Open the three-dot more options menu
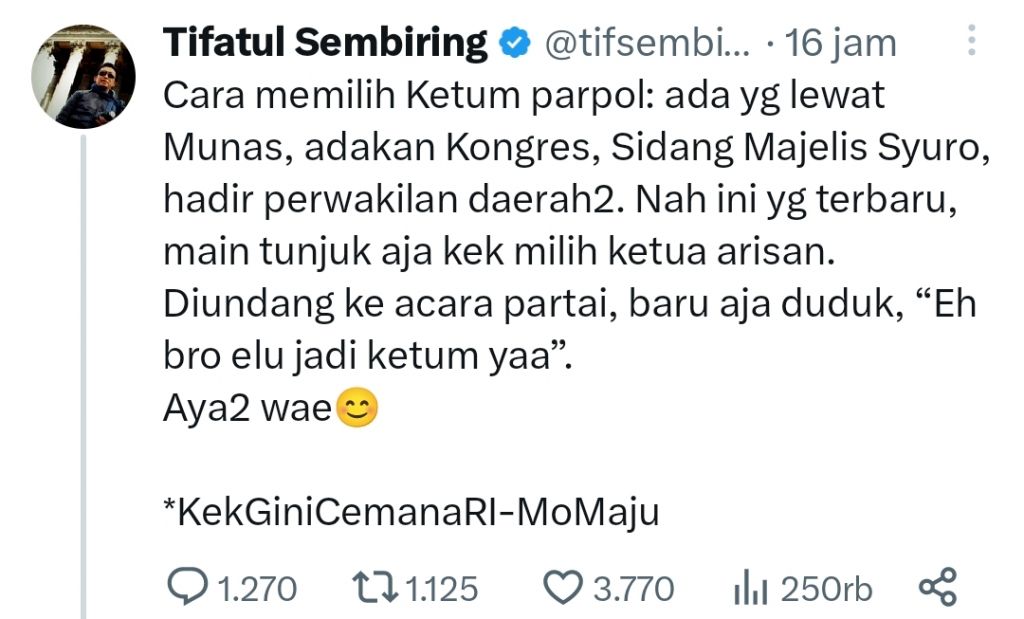 [971, 42]
